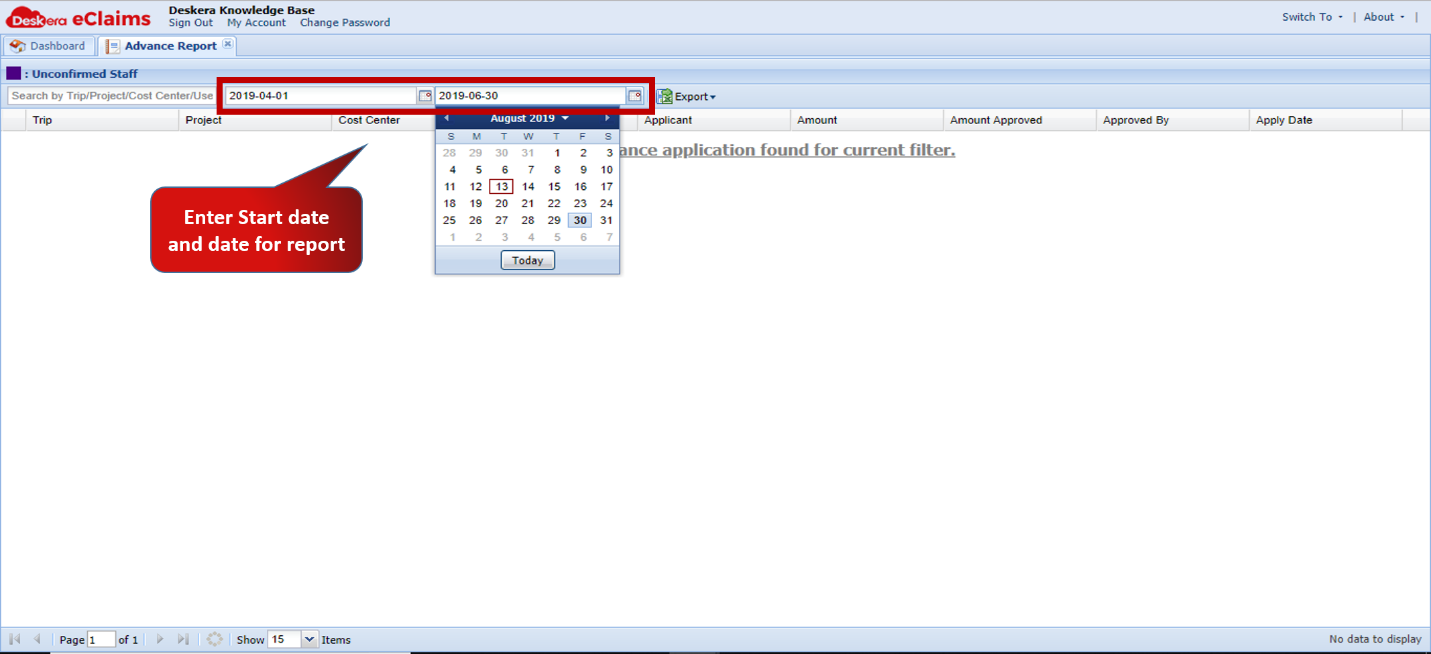The image size is (1431, 654).
Task: Select August 25 in the calendar
Action: [450, 220]
